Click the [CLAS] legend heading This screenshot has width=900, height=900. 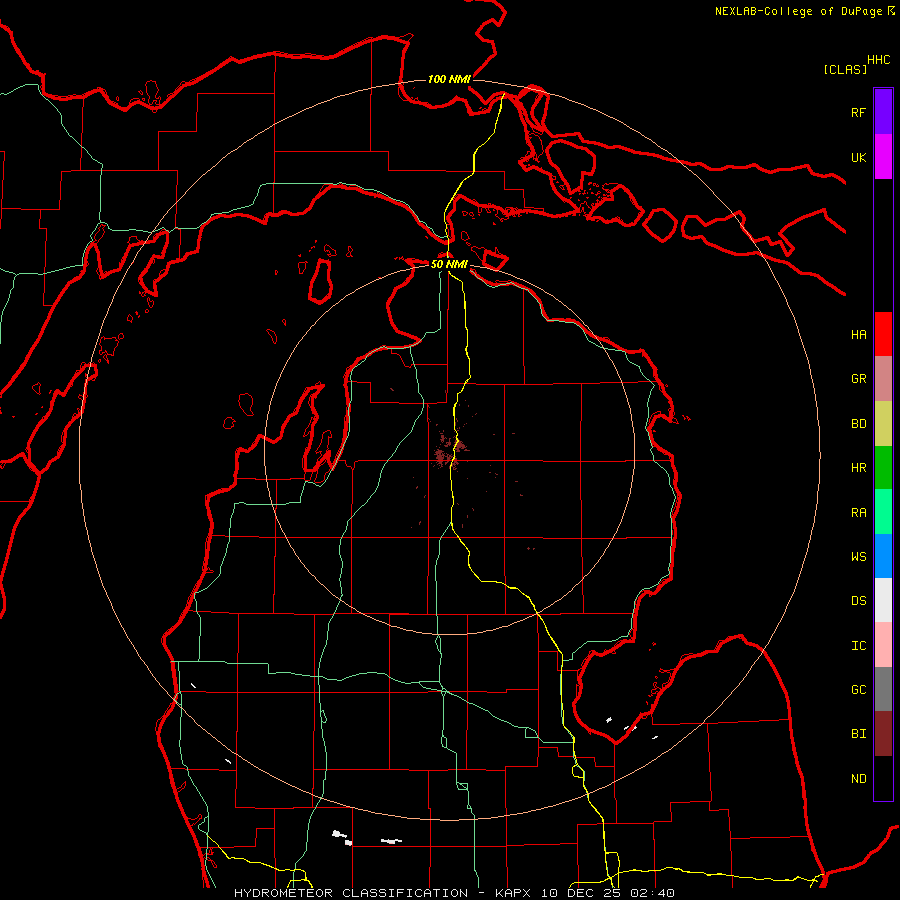click(x=845, y=69)
